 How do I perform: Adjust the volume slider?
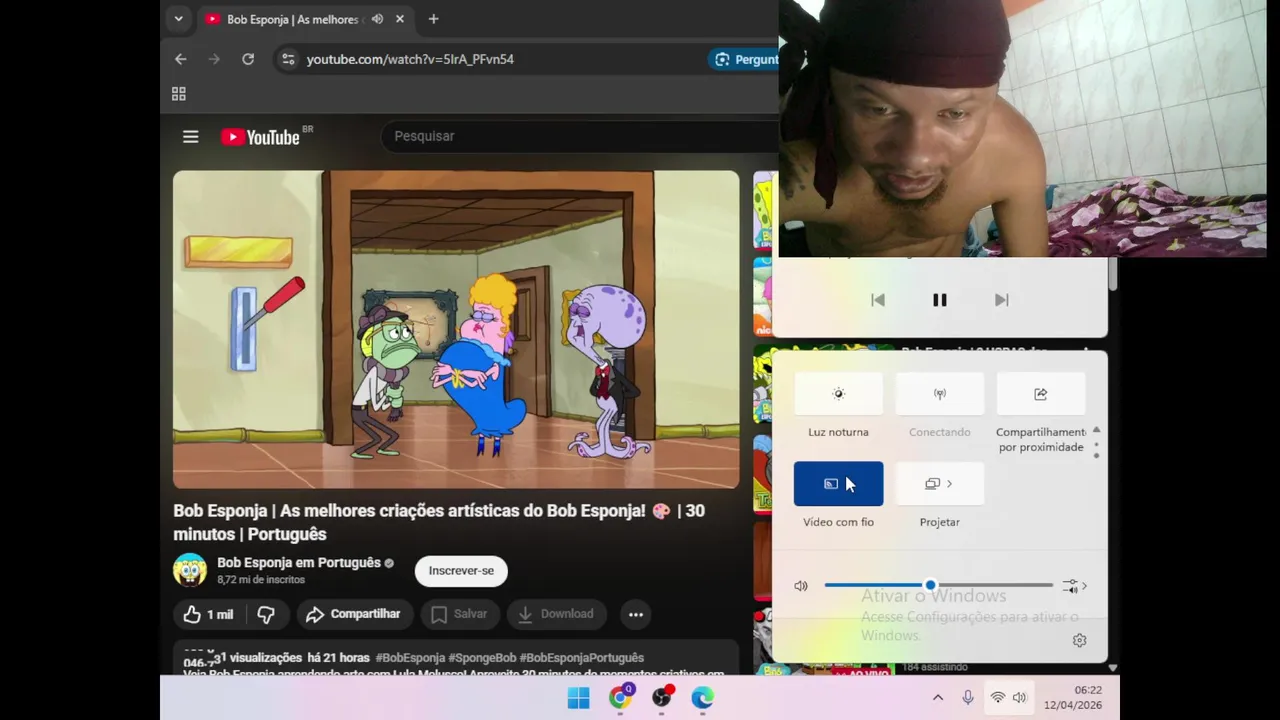point(938,585)
